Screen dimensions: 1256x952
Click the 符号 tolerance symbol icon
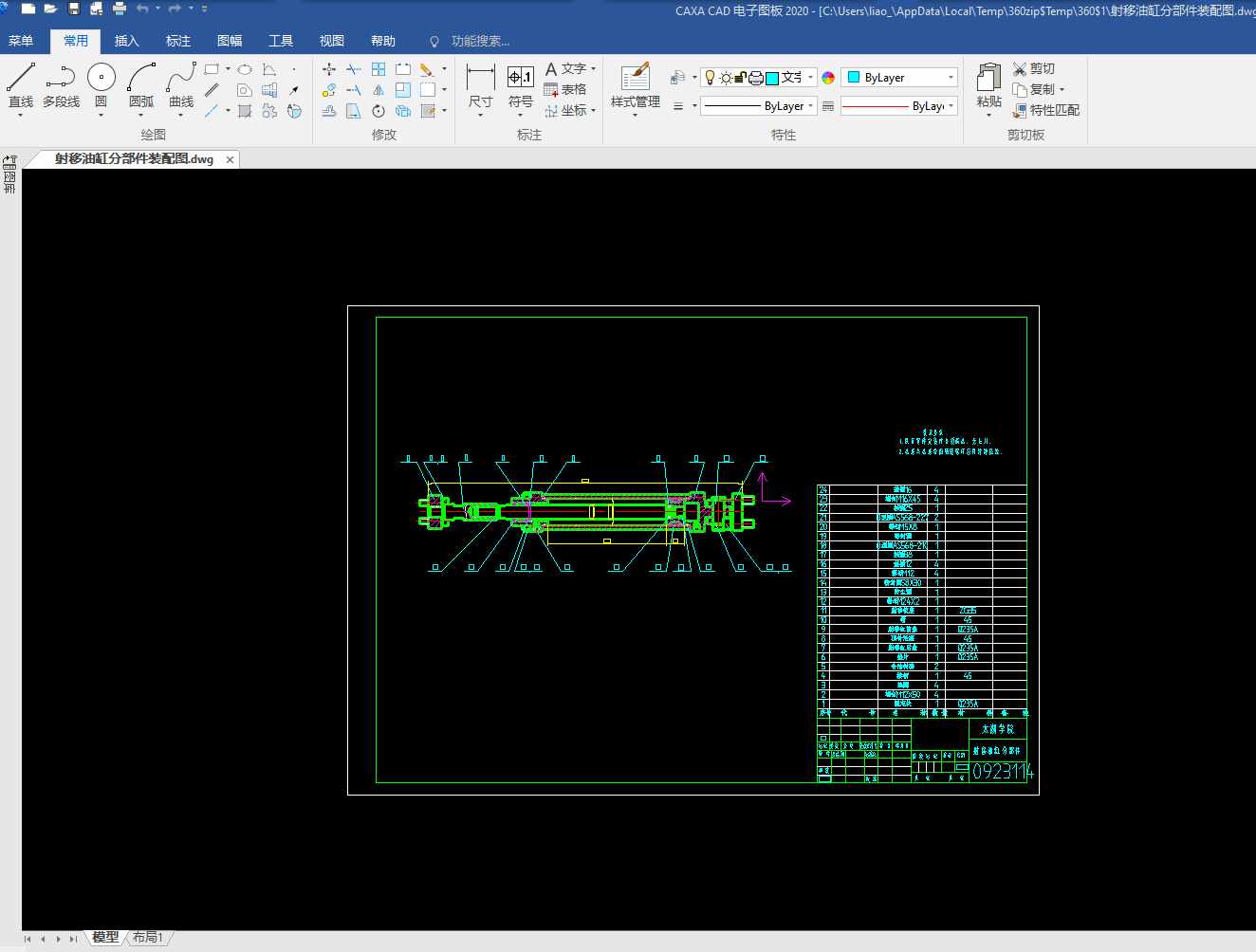coord(520,78)
